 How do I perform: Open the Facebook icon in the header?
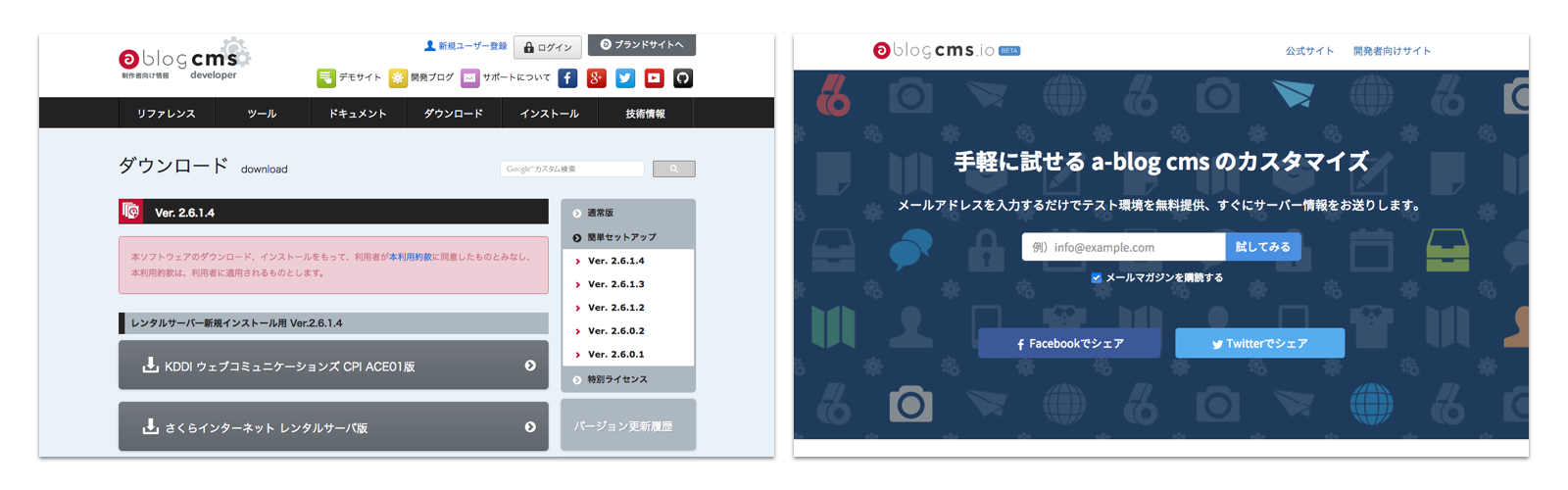[567, 78]
